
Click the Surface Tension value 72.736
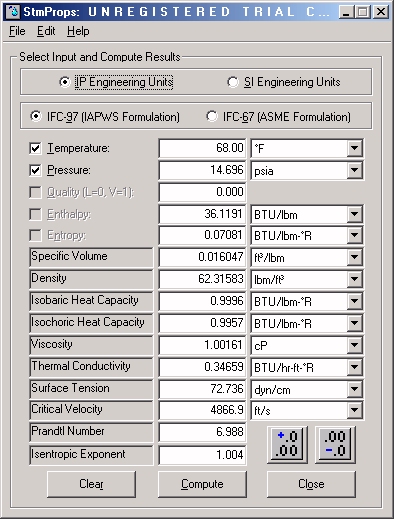click(202, 389)
